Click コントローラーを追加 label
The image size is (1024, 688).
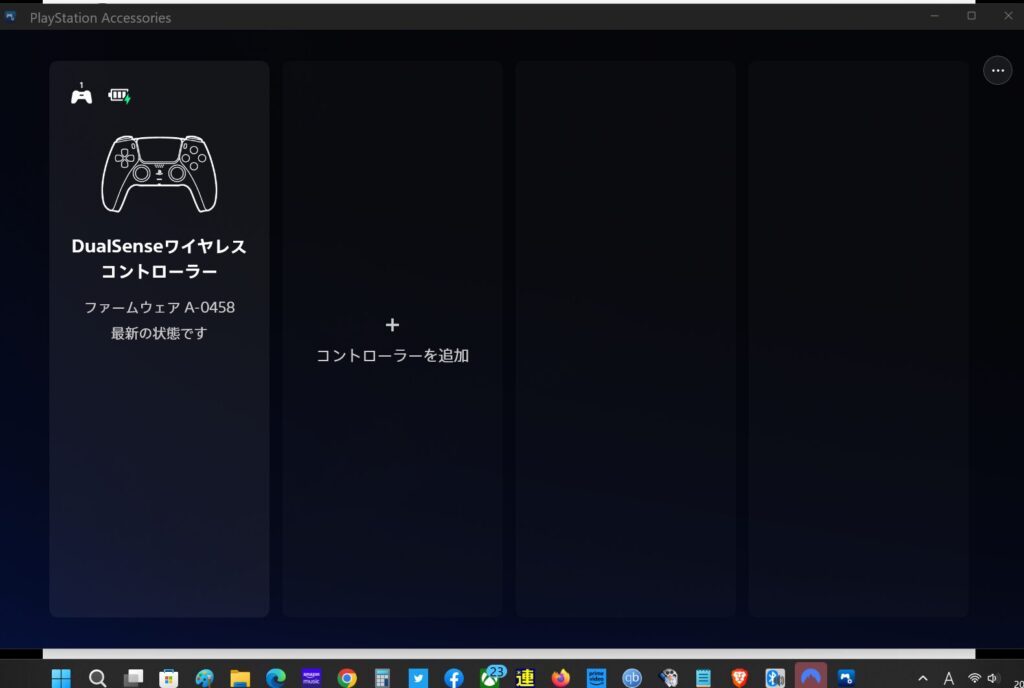coord(392,356)
